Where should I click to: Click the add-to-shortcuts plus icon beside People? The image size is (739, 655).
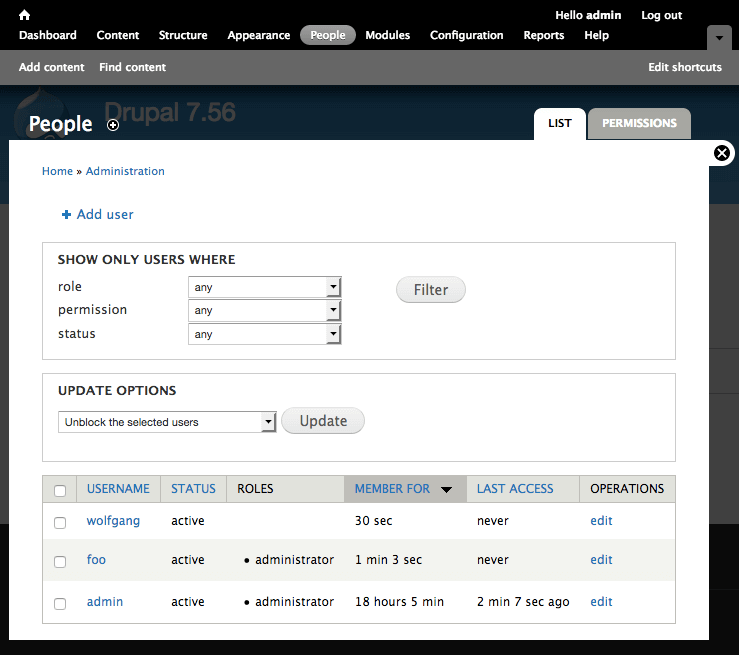pyautogui.click(x=113, y=125)
